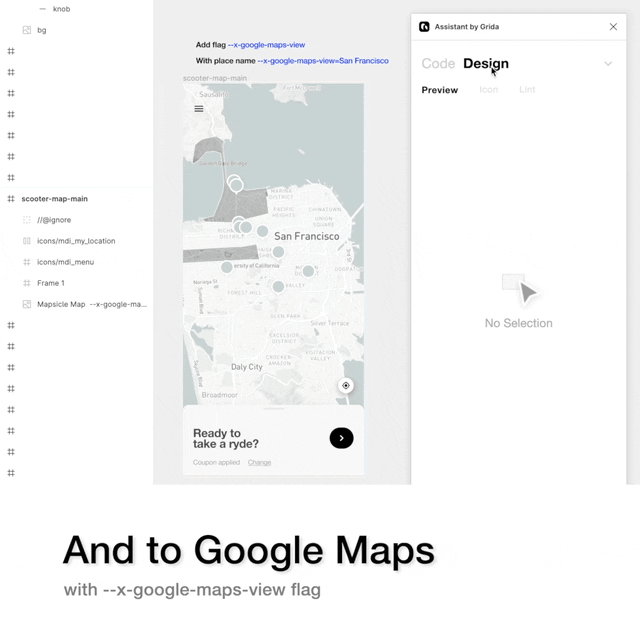Viewport: 640px width, 640px height.
Task: Click the Sausalito label on the map
Action: (x=214, y=94)
